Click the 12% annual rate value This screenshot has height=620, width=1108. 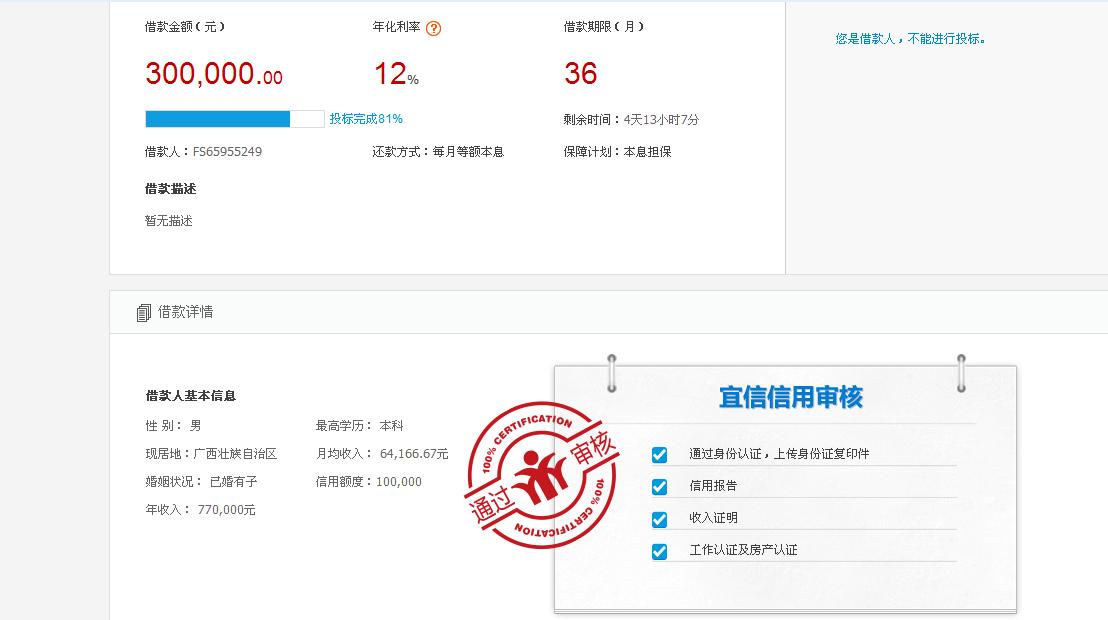(x=396, y=74)
